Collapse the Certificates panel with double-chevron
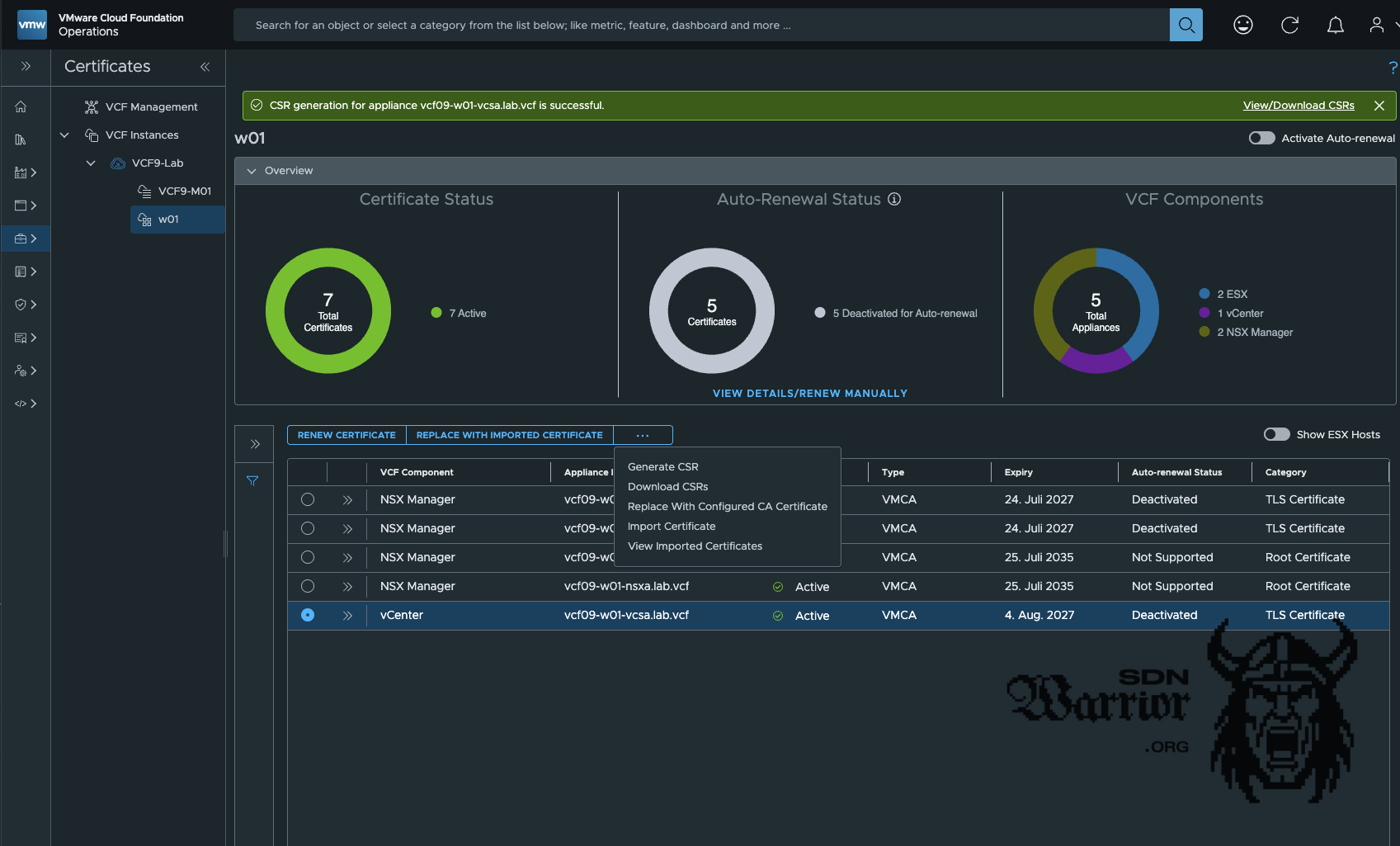The width and height of the screenshot is (1400, 846). pos(205,67)
